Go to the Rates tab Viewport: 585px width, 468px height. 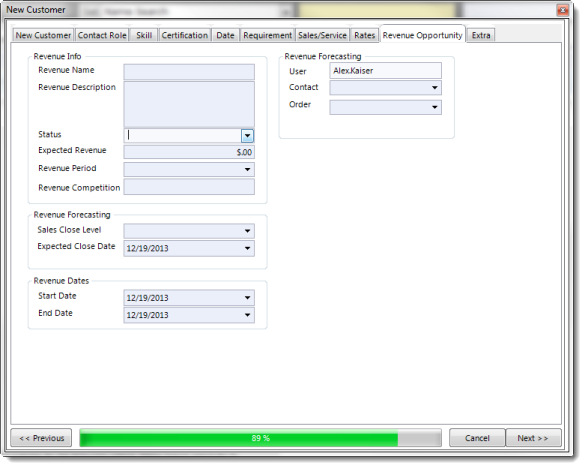click(365, 35)
